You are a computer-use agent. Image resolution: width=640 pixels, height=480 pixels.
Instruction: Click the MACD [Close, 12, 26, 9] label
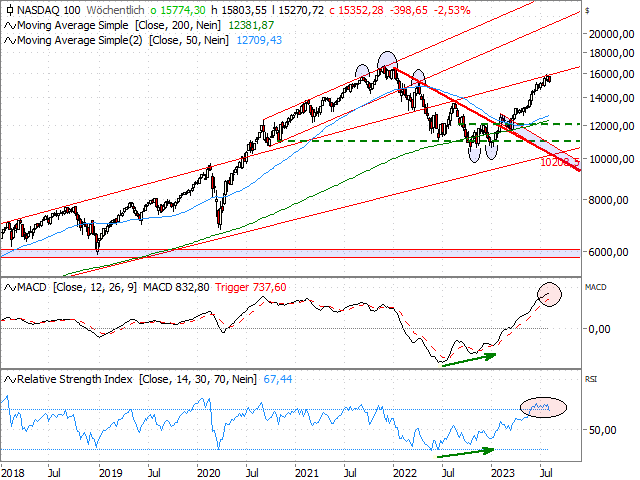pos(77,287)
